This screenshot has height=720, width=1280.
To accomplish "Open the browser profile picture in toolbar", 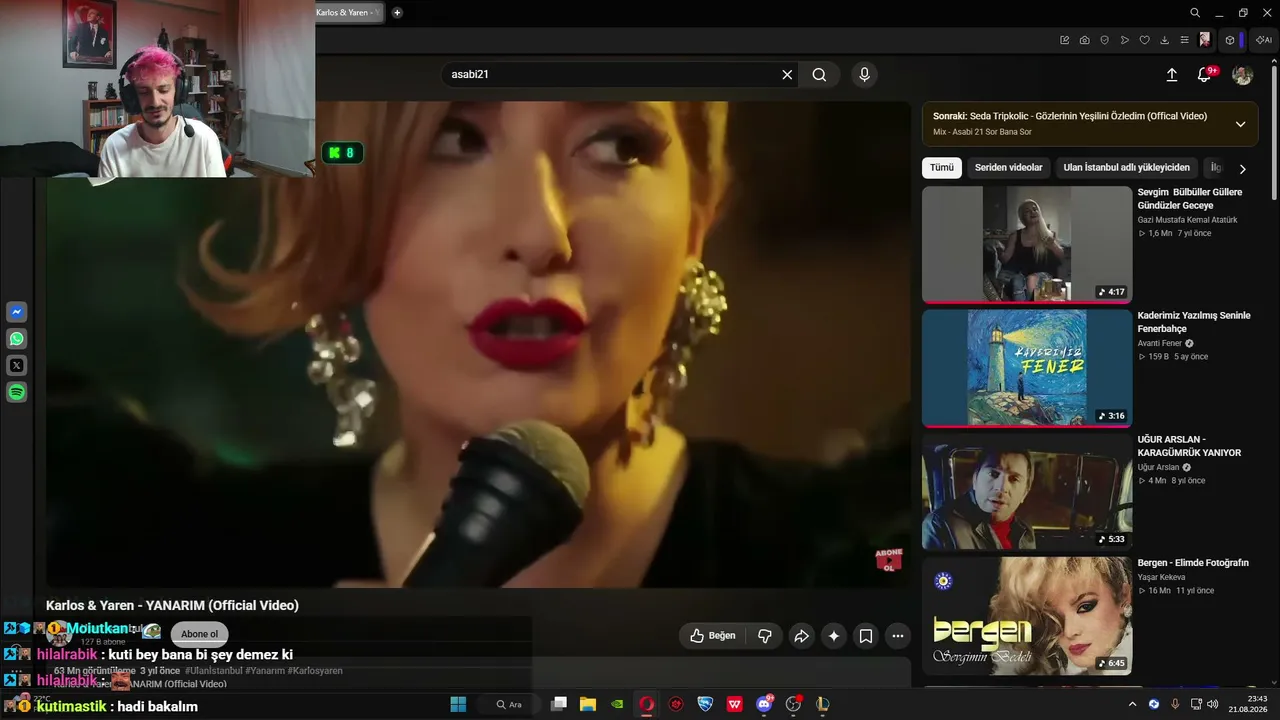I will [x=1205, y=40].
